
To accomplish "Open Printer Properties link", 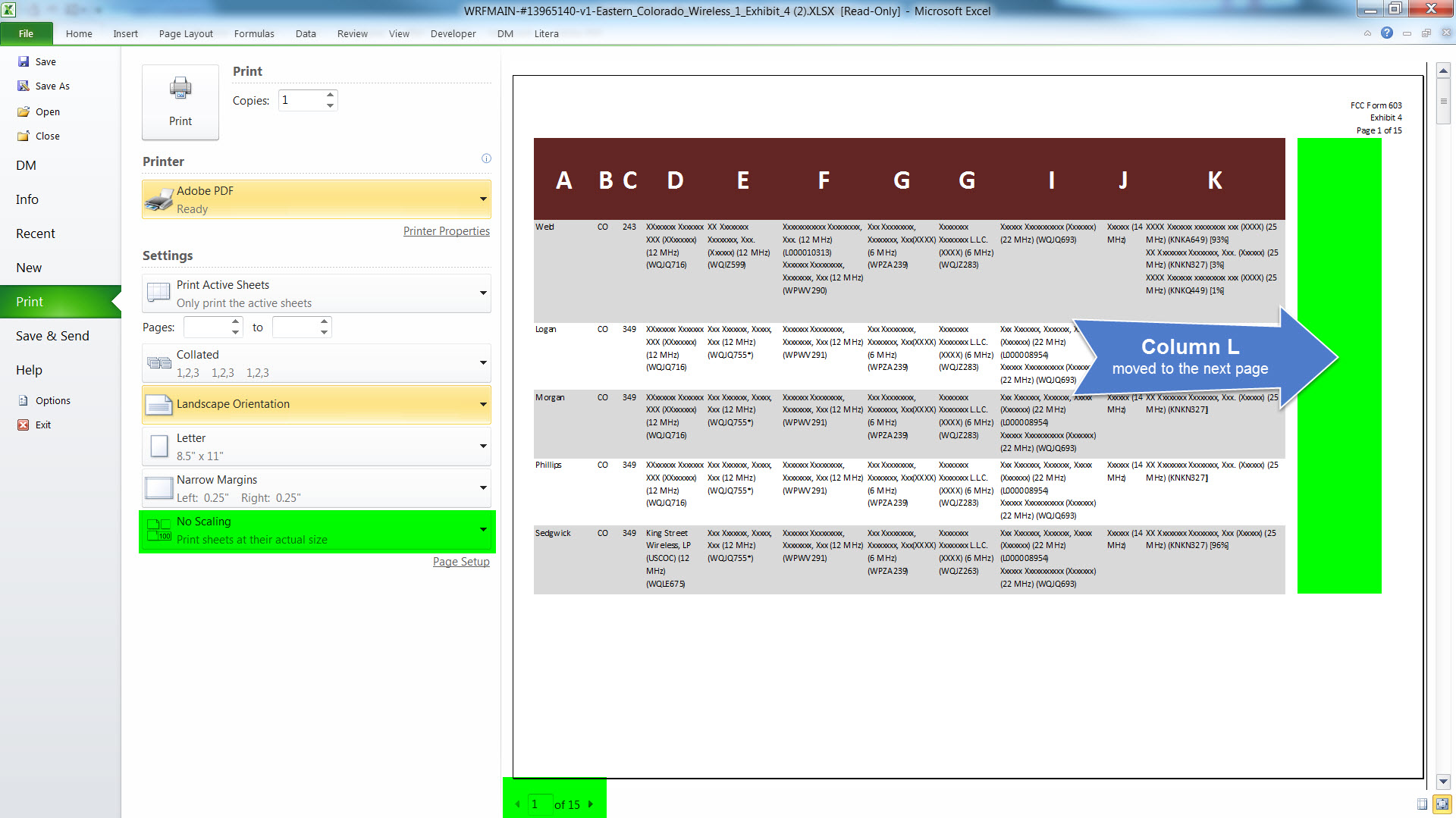I will pyautogui.click(x=446, y=231).
